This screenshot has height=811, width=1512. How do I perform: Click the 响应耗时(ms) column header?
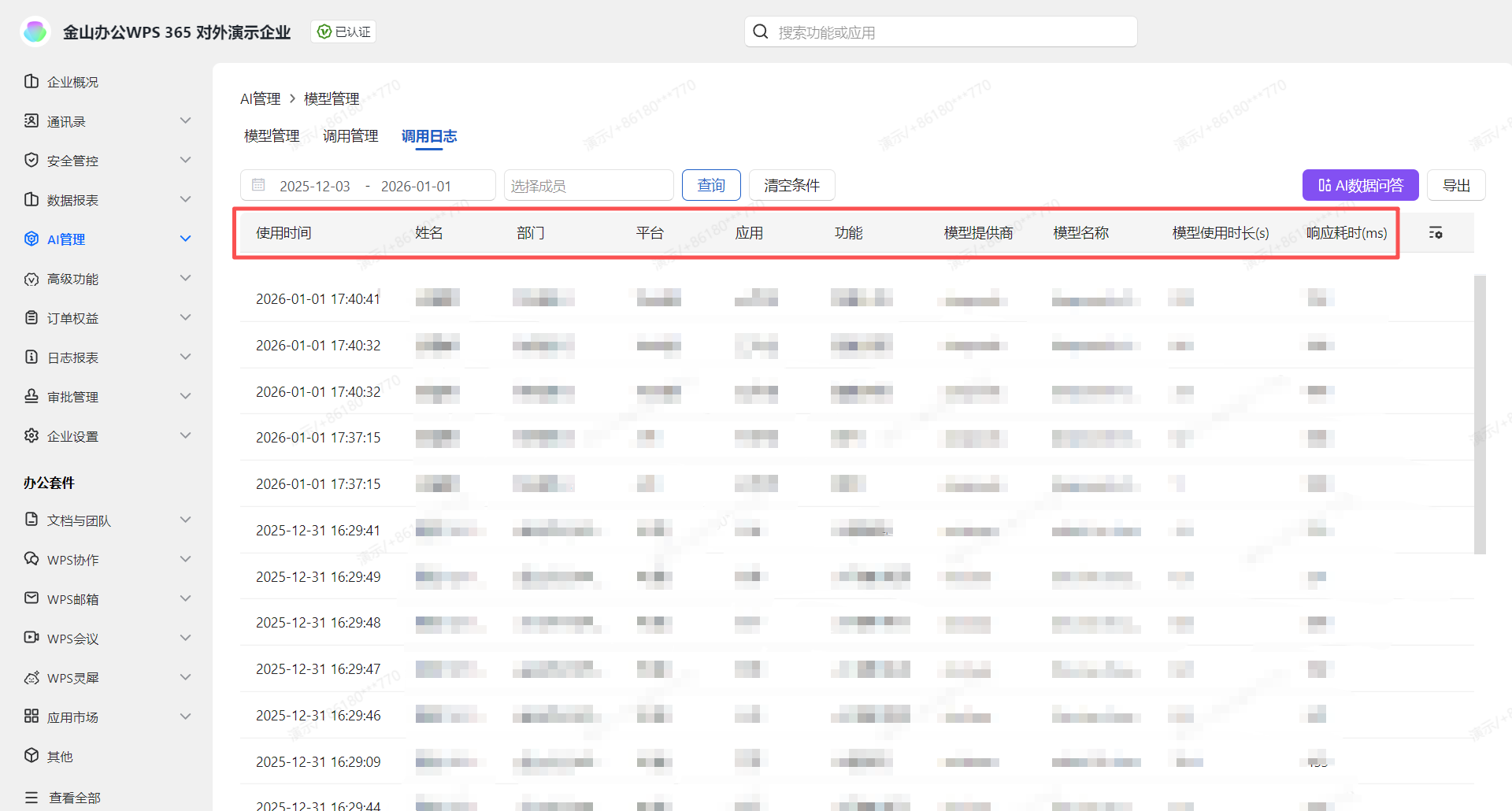(x=1347, y=232)
